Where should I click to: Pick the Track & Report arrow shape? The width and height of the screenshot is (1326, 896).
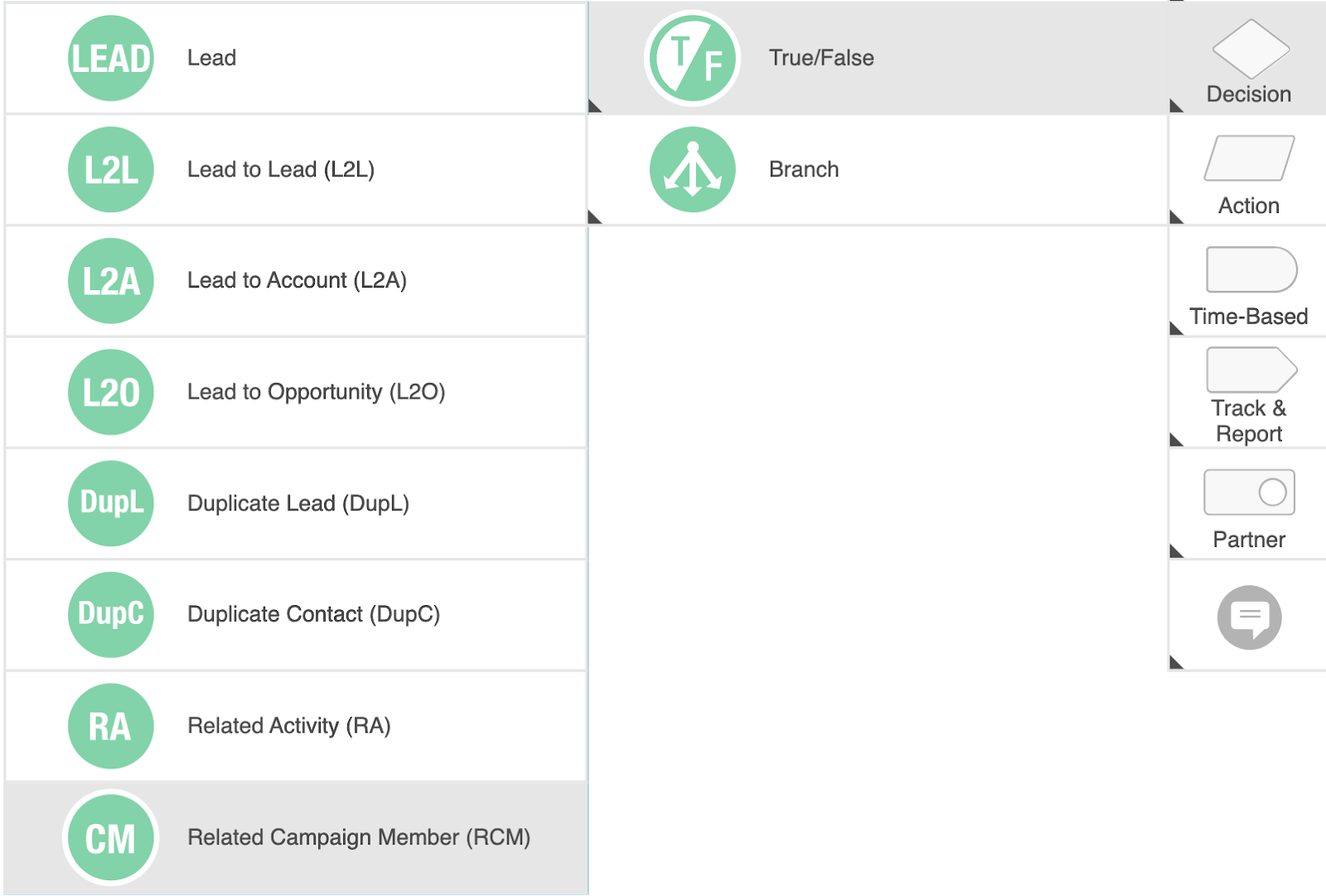coord(1251,370)
